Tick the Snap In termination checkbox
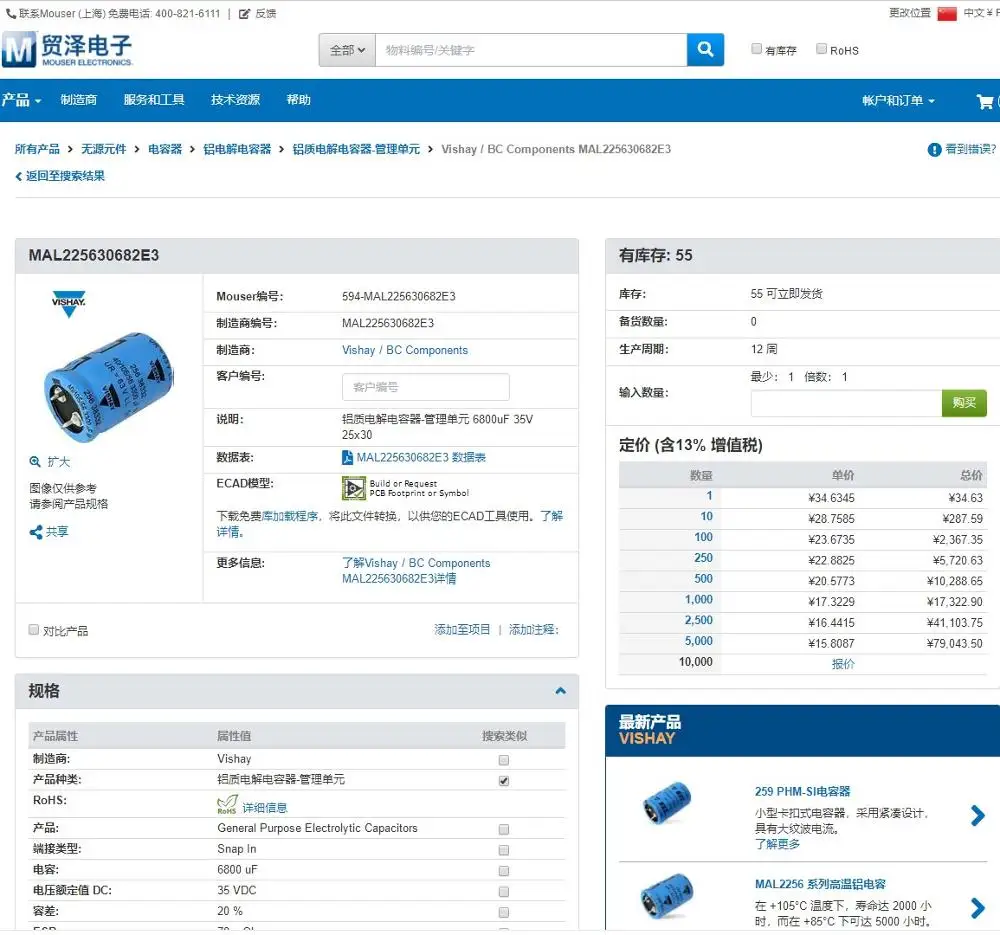Viewport: 1000px width, 935px height. coord(504,850)
